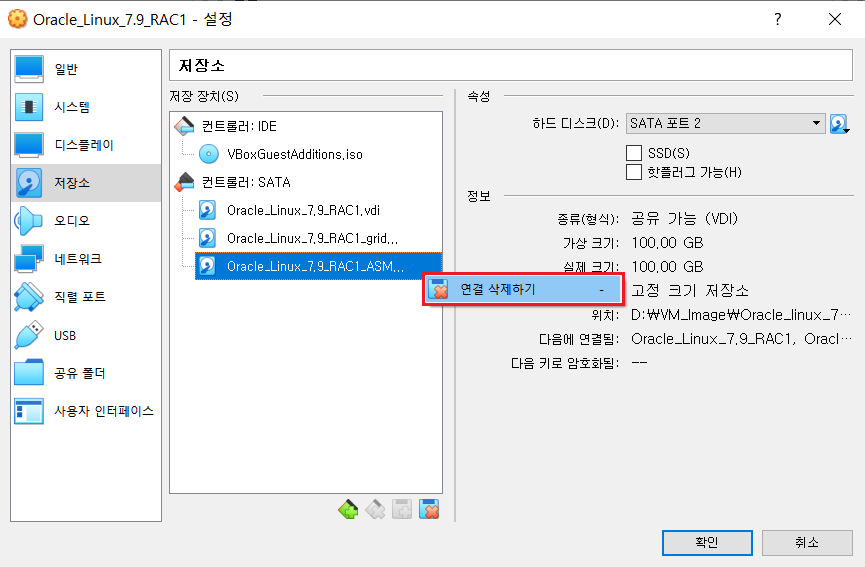Click the remove attachment toolbar icon
This screenshot has width=865, height=567.
429,509
